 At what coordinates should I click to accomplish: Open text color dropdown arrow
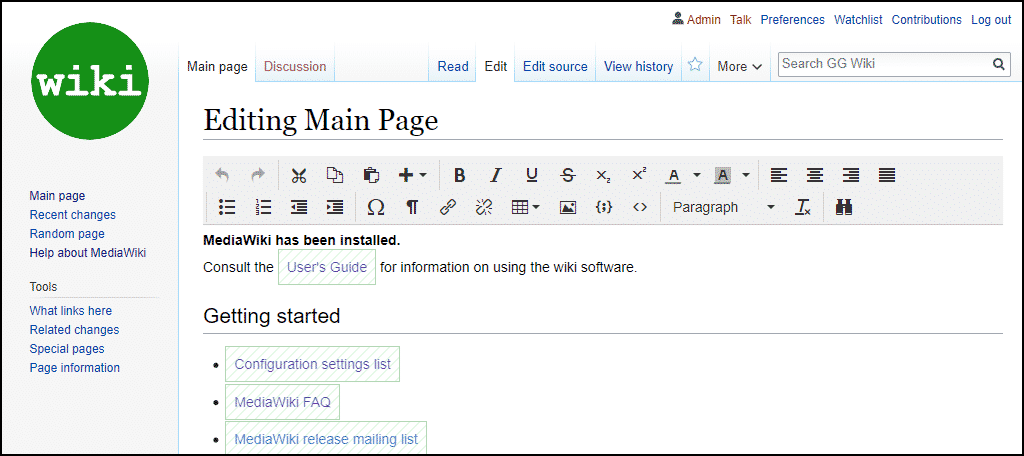(x=697, y=175)
